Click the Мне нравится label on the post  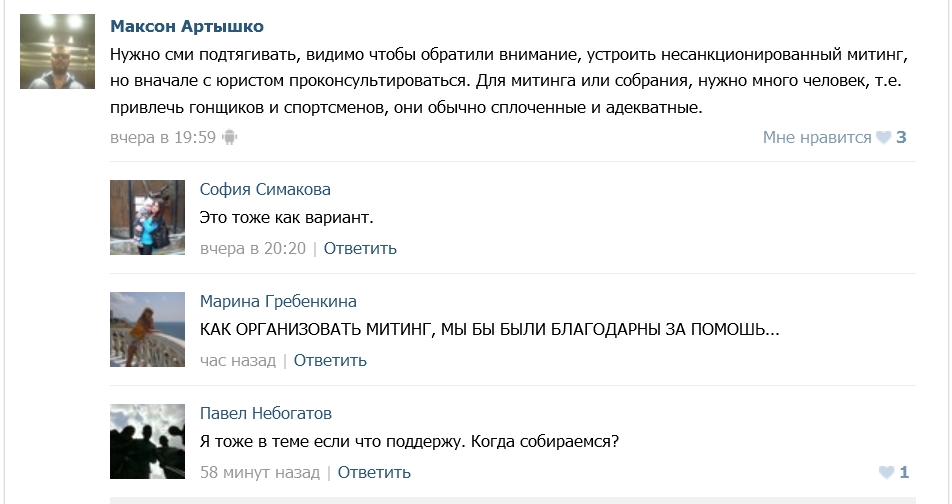[817, 138]
